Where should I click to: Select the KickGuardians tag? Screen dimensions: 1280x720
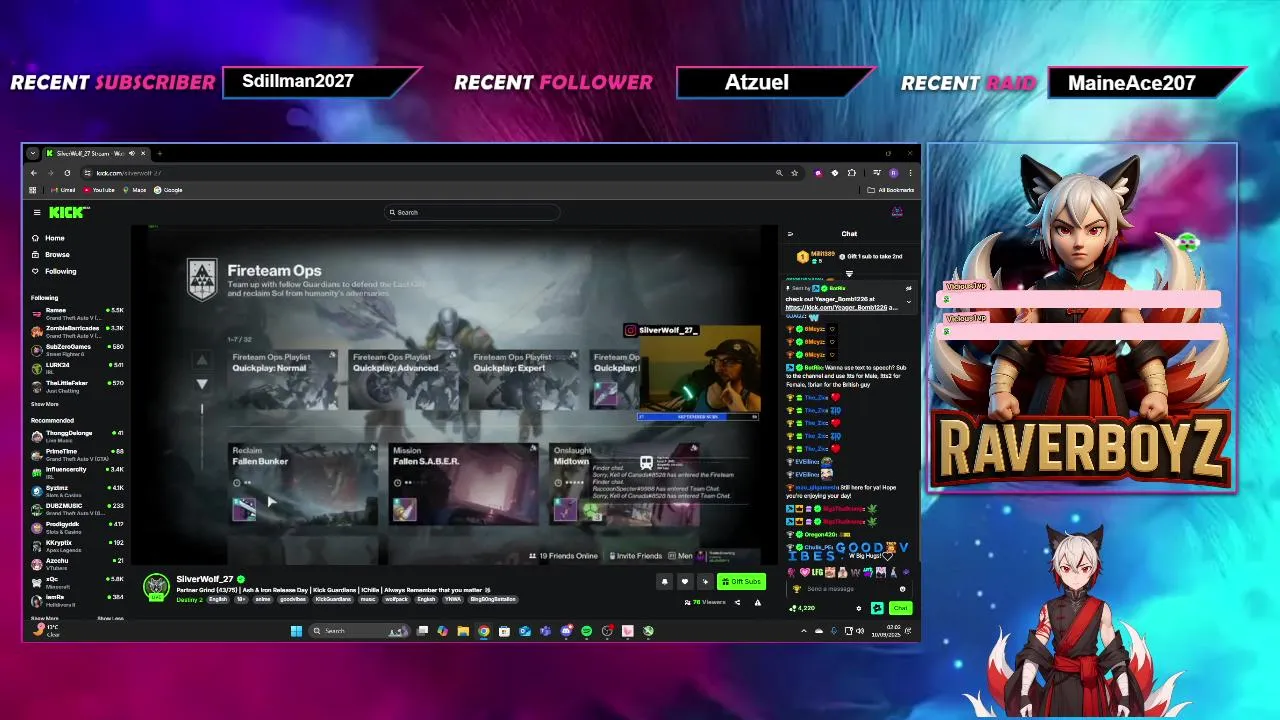click(333, 599)
